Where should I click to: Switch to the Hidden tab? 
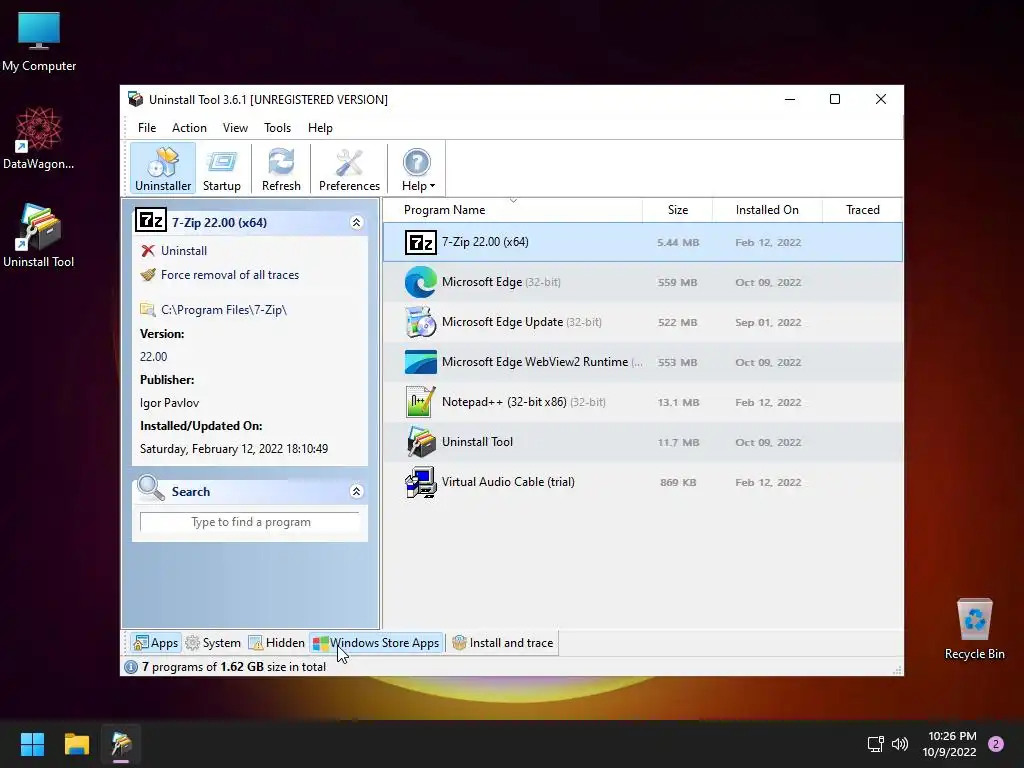point(277,643)
